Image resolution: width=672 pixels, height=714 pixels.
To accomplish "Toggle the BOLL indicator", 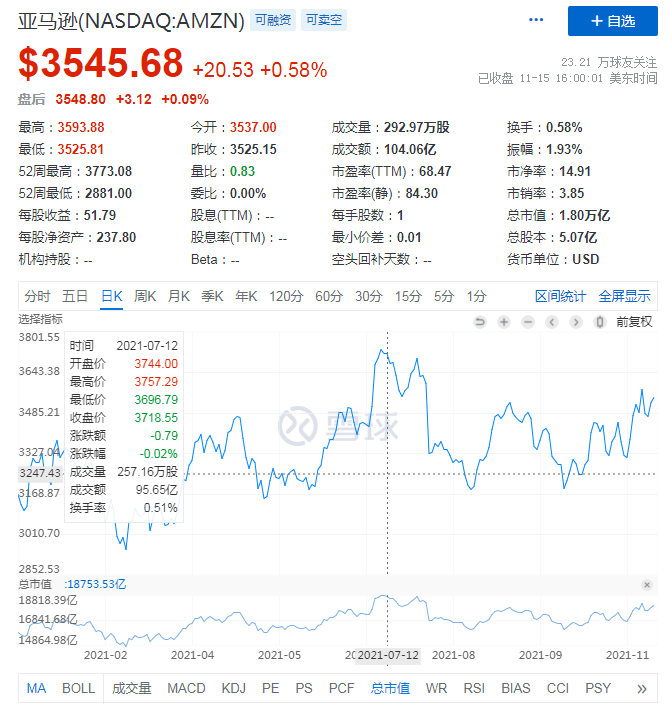I will click(x=79, y=688).
